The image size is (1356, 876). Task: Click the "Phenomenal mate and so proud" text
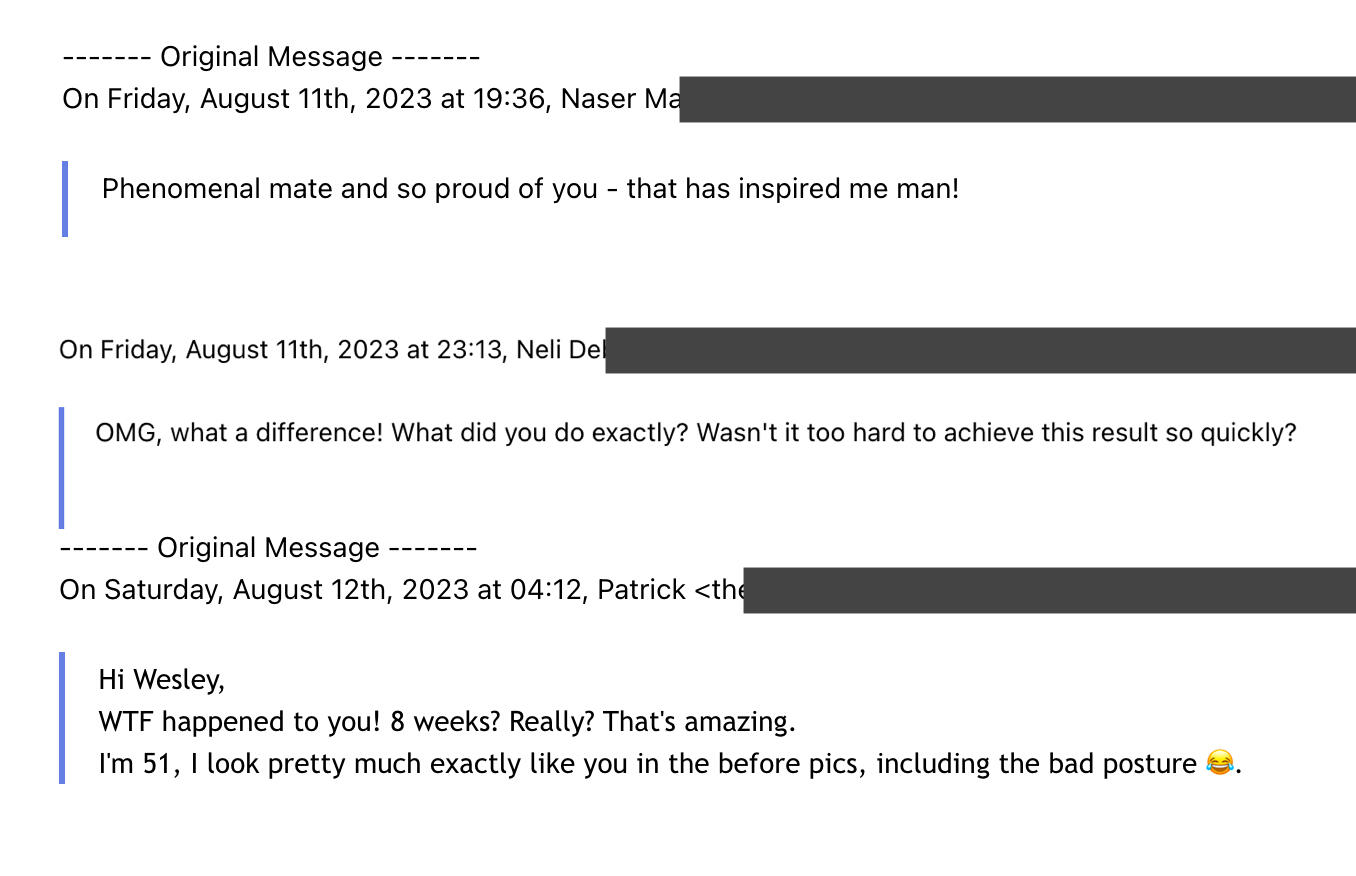tap(530, 189)
